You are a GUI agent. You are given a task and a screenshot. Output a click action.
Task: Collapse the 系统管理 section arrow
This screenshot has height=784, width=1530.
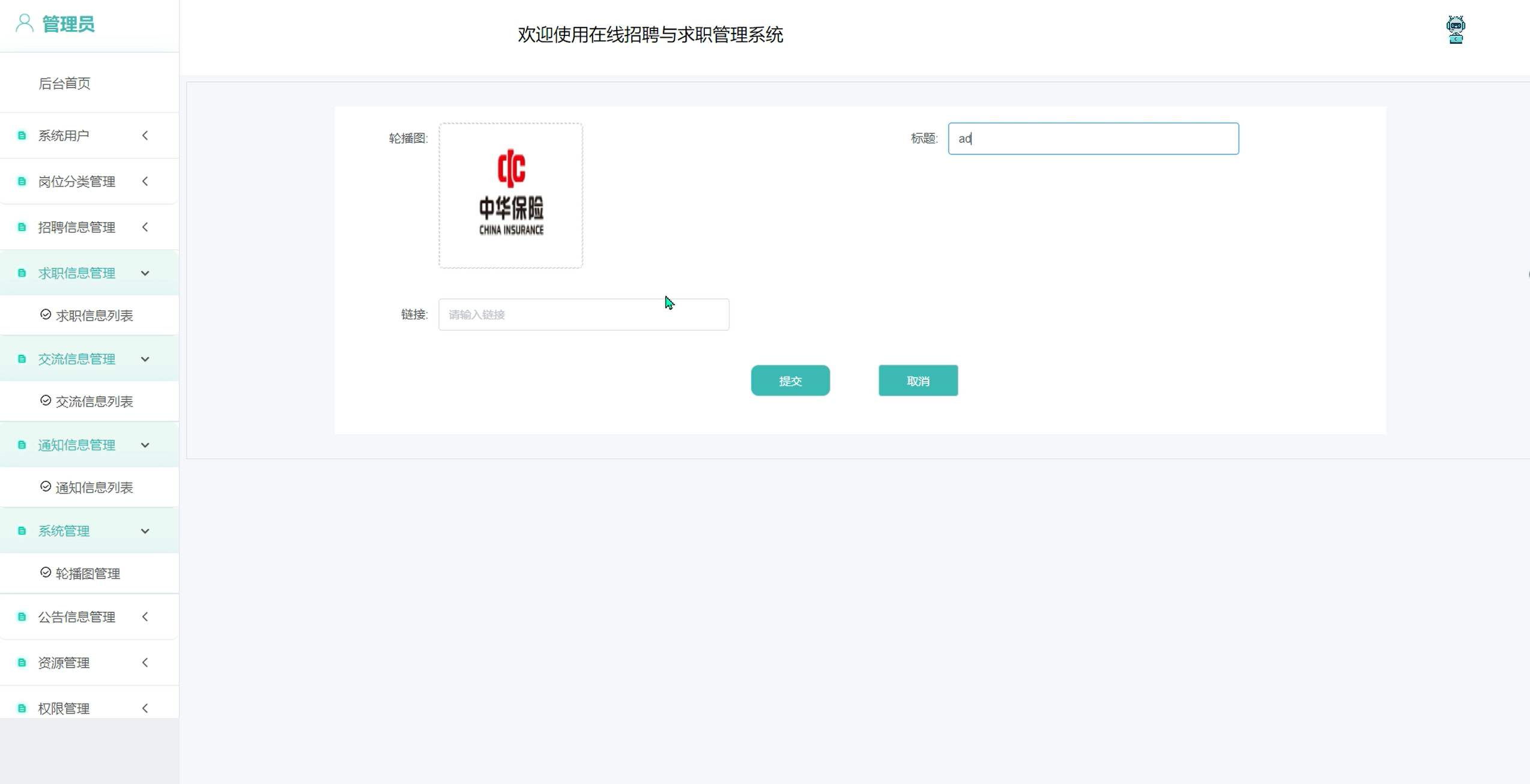pos(145,531)
